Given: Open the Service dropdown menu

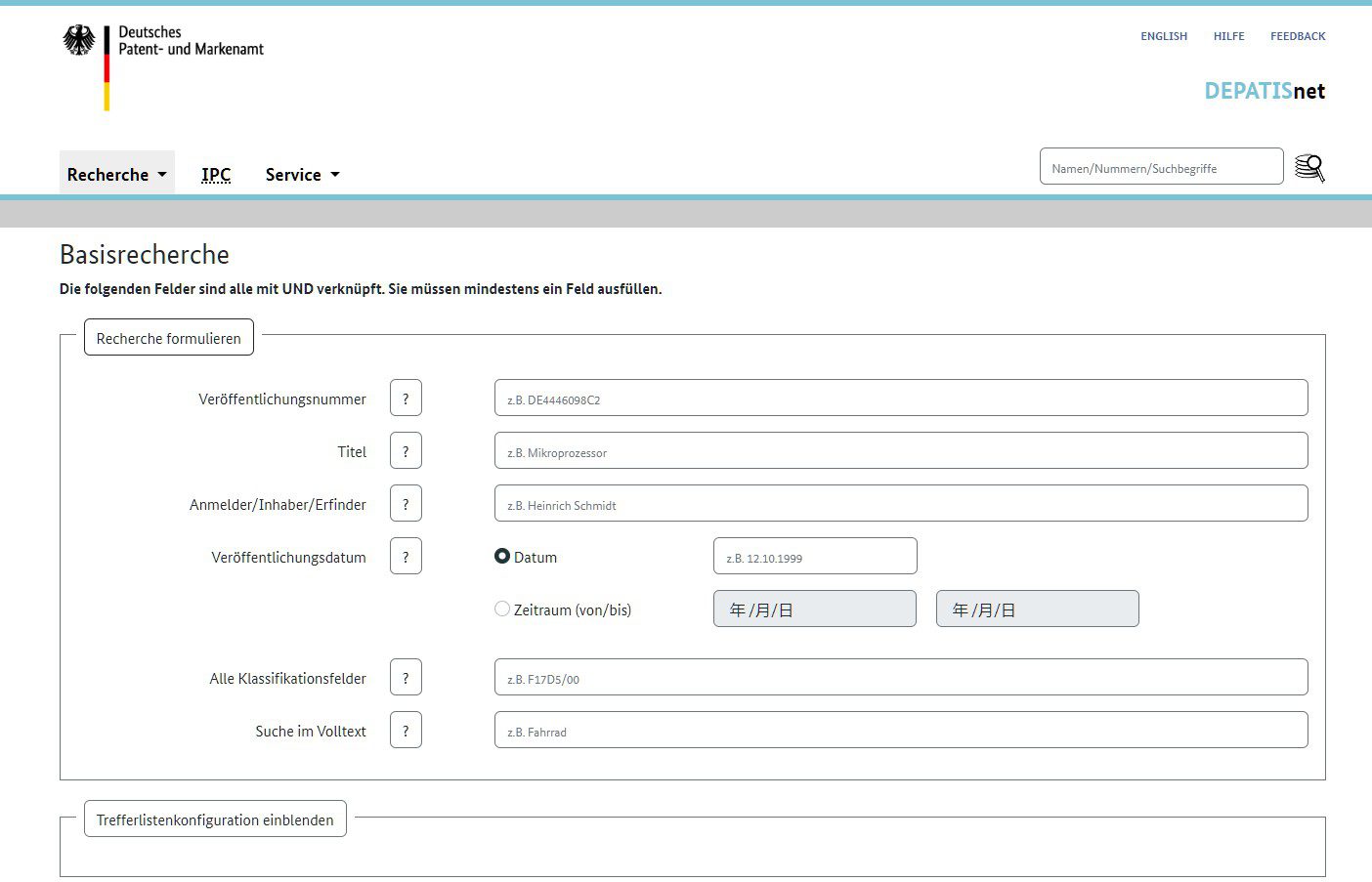Looking at the screenshot, I should click(302, 175).
